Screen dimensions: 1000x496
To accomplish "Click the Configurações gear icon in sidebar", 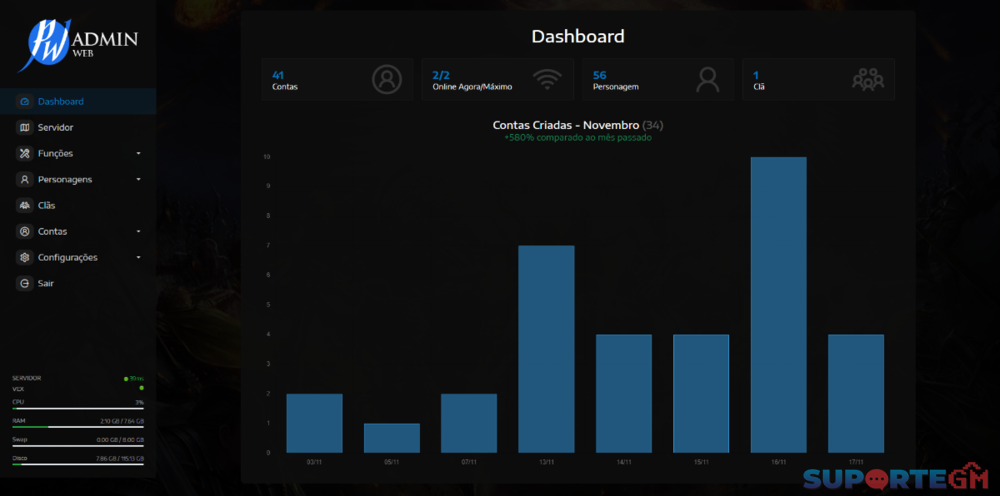I will pyautogui.click(x=25, y=258).
